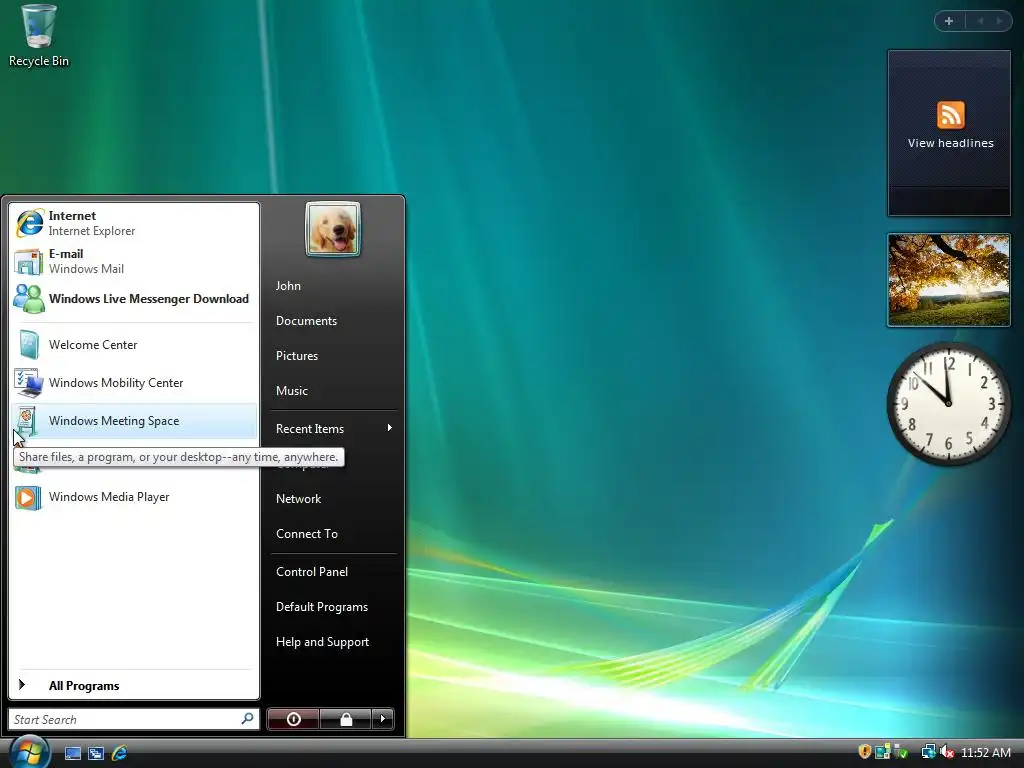
Task: Click the 11:52 AM taskbar clock
Action: point(985,752)
